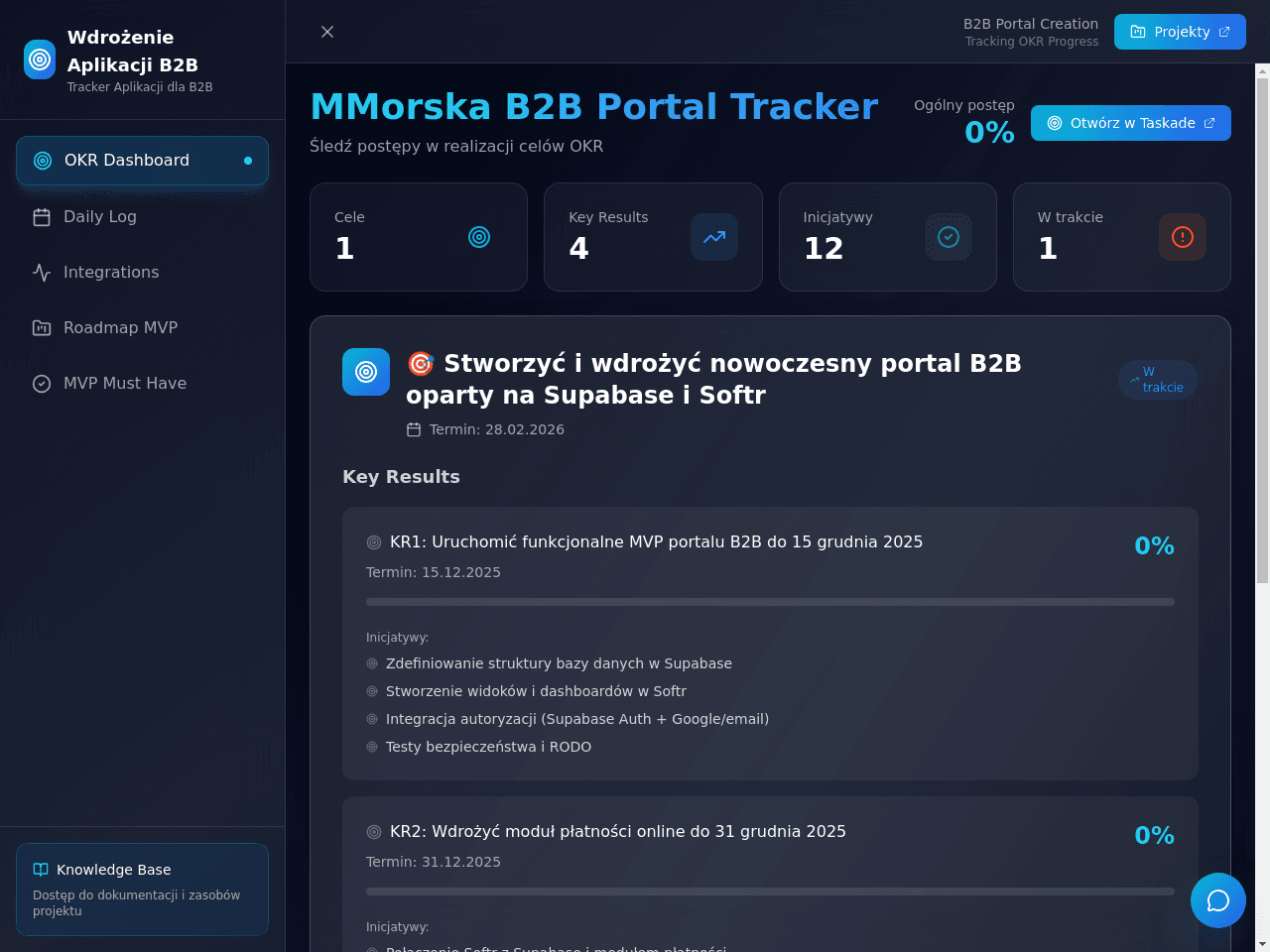Screen dimensions: 1270x952
Task: Open the Knowledge Base card
Action: tap(142, 890)
